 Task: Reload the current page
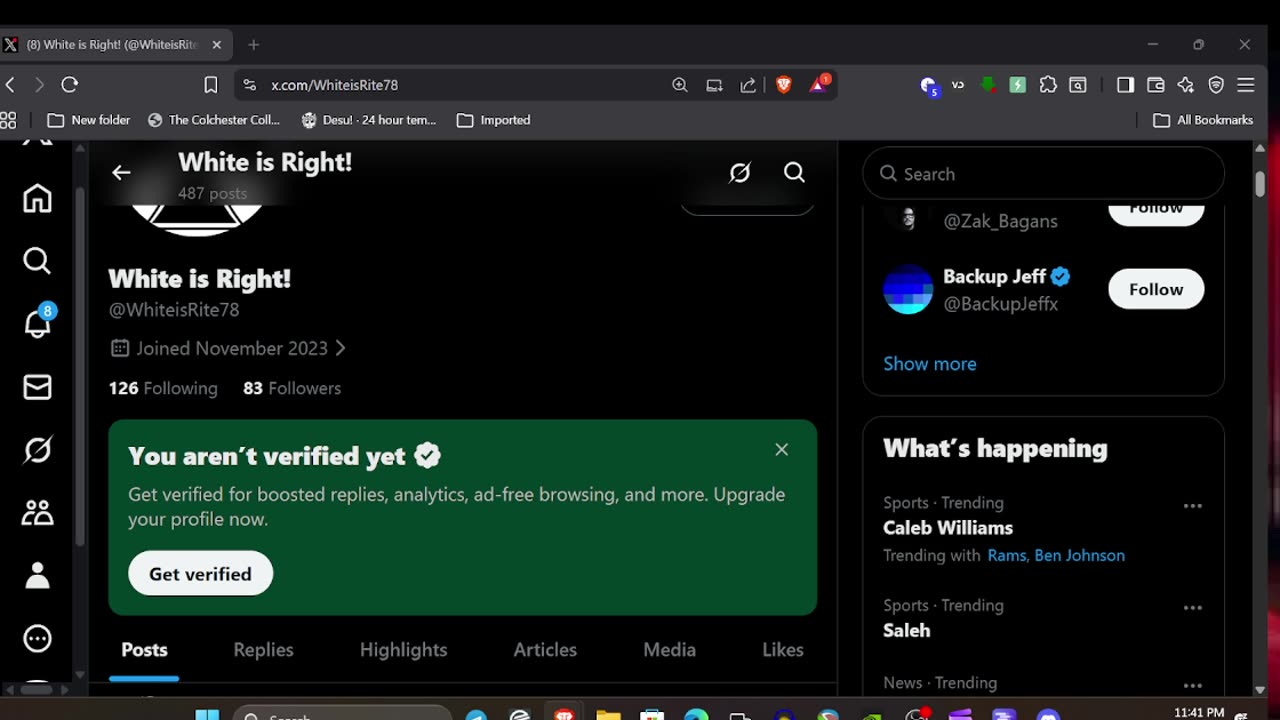[69, 85]
